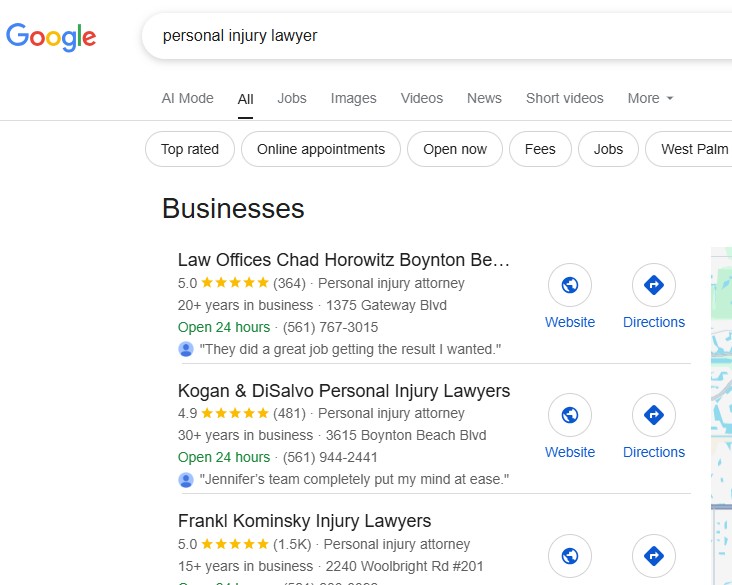
Task: Switch to the Images tab
Action: click(x=354, y=98)
